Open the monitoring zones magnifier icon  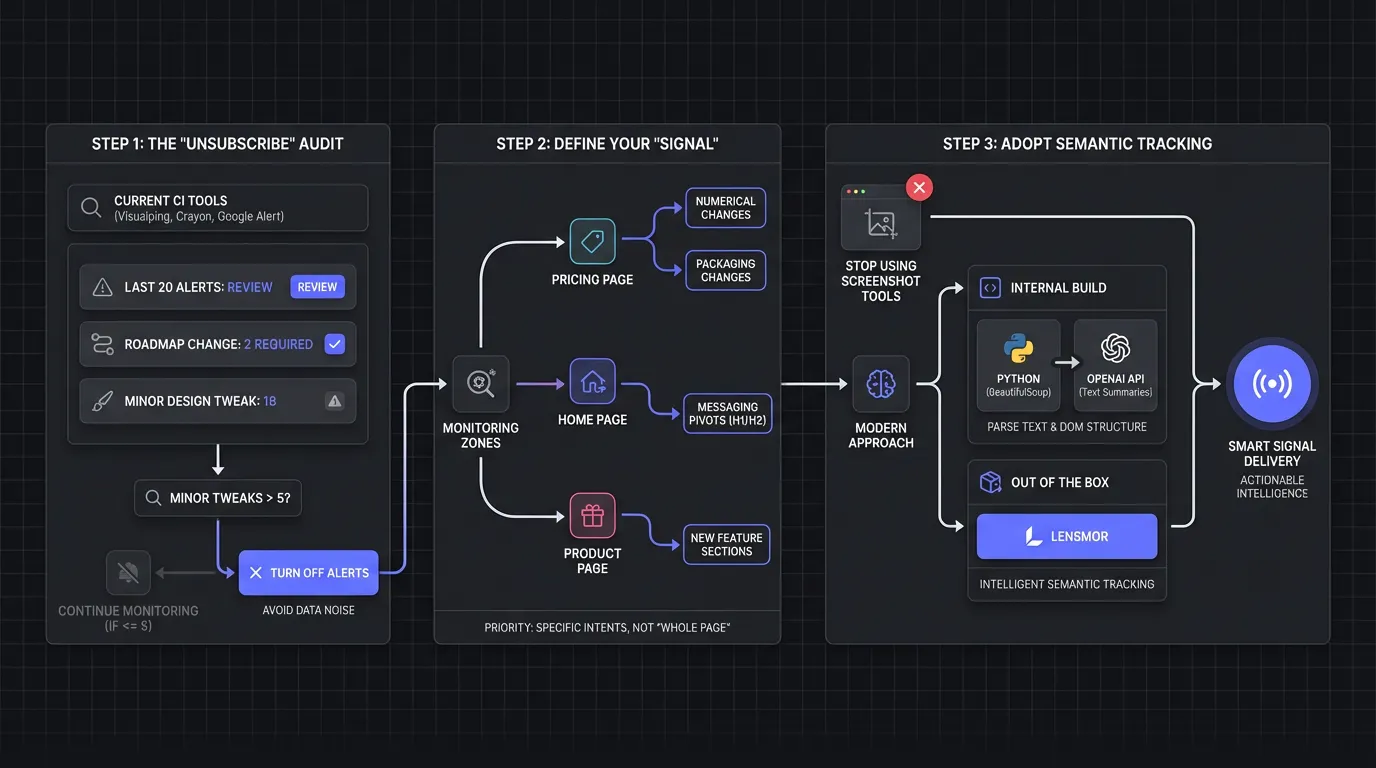(x=480, y=384)
